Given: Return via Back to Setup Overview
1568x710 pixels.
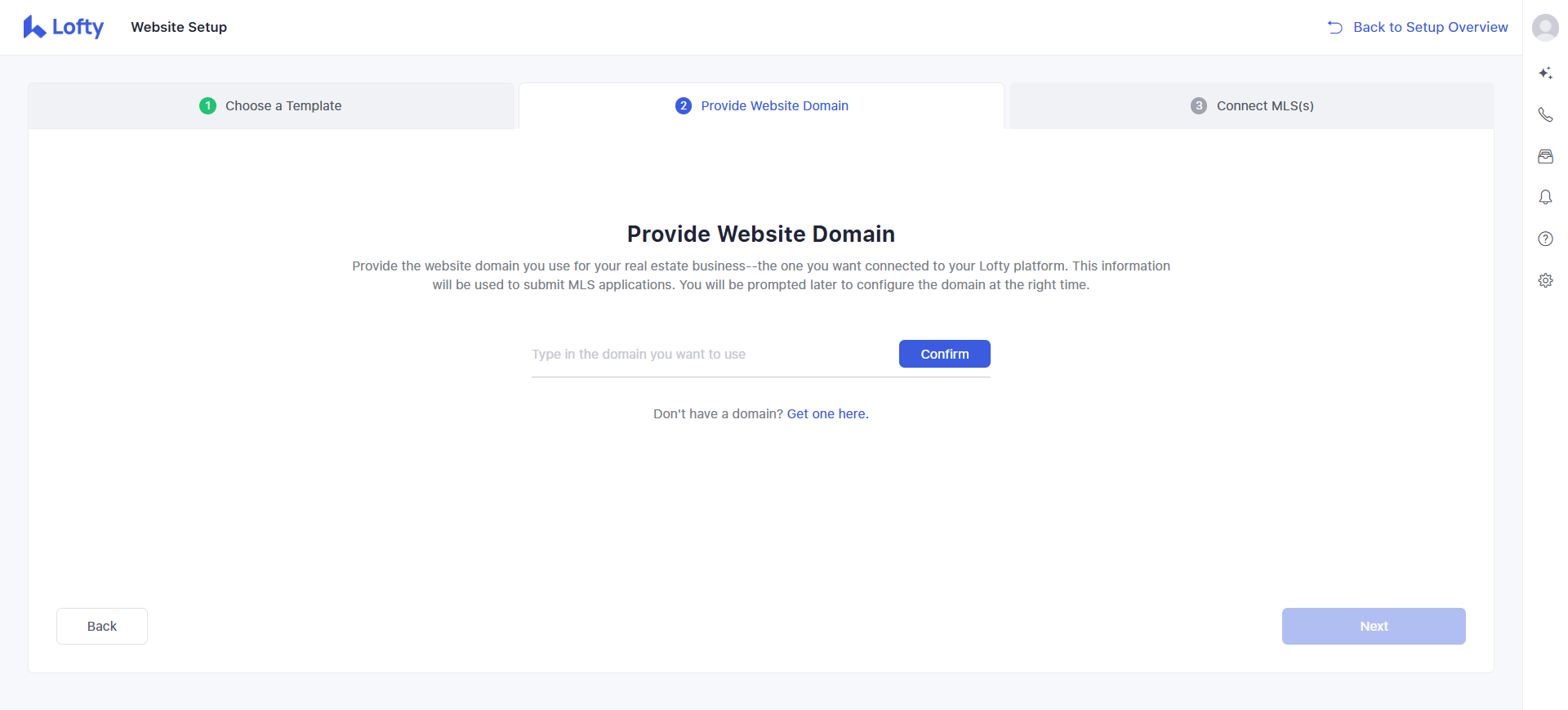Looking at the screenshot, I should [x=1431, y=27].
